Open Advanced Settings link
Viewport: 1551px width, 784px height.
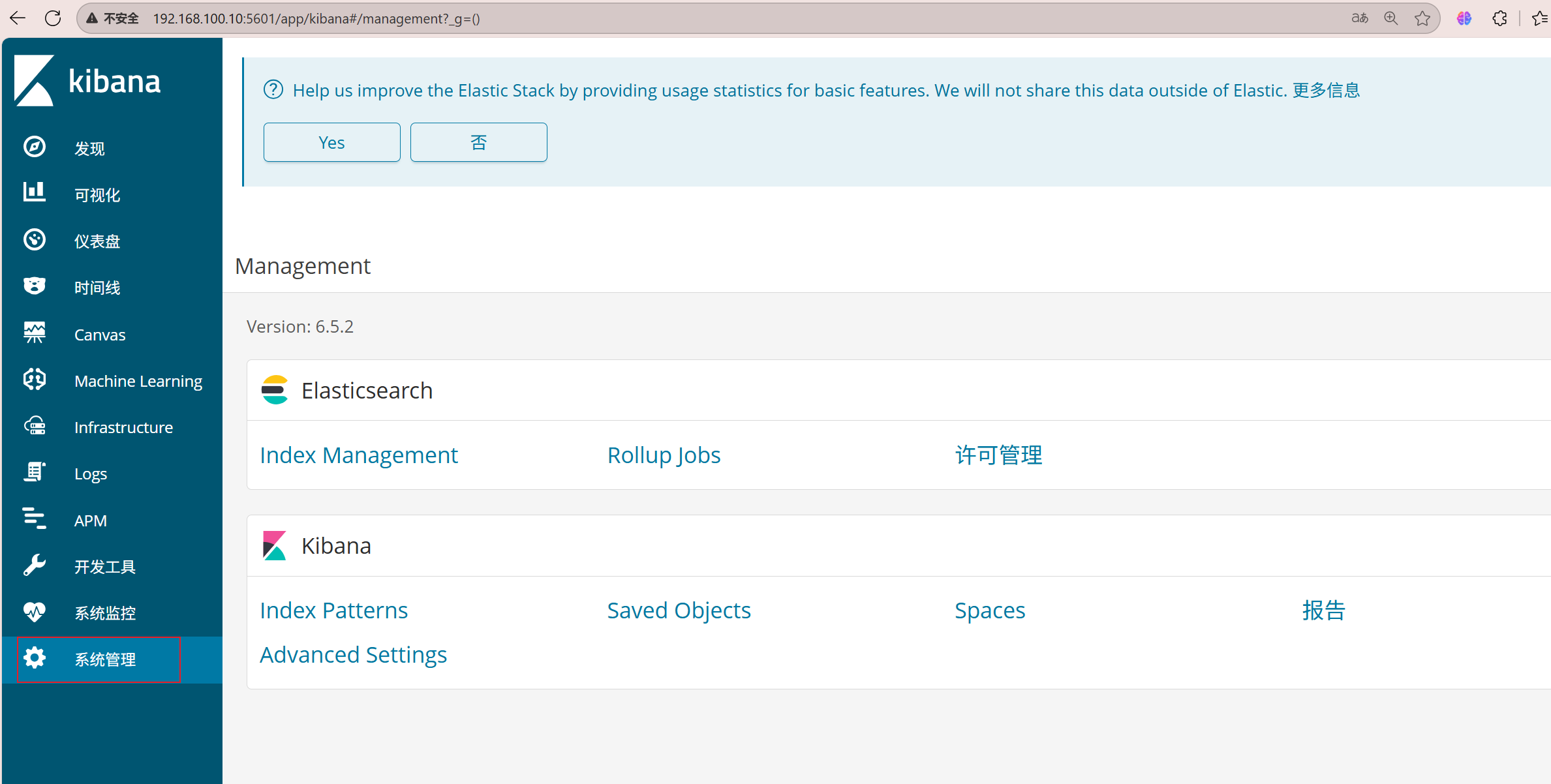[353, 654]
